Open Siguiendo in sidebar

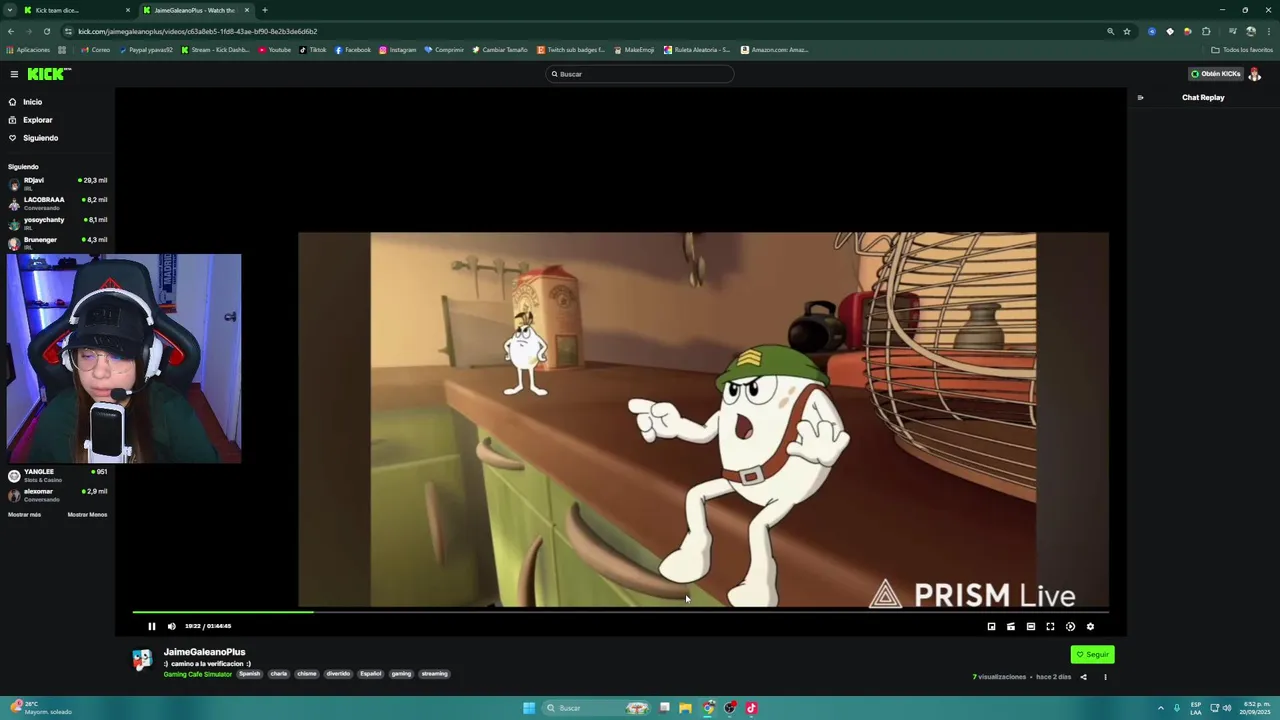[x=40, y=138]
